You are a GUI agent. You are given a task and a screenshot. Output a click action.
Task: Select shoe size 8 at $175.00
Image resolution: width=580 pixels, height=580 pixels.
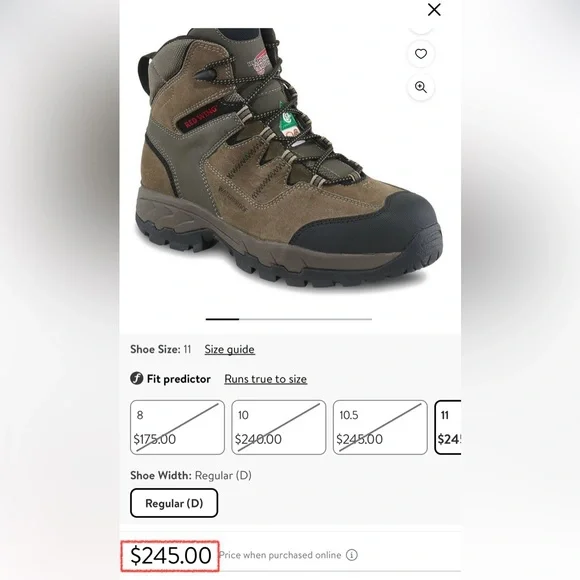(177, 427)
